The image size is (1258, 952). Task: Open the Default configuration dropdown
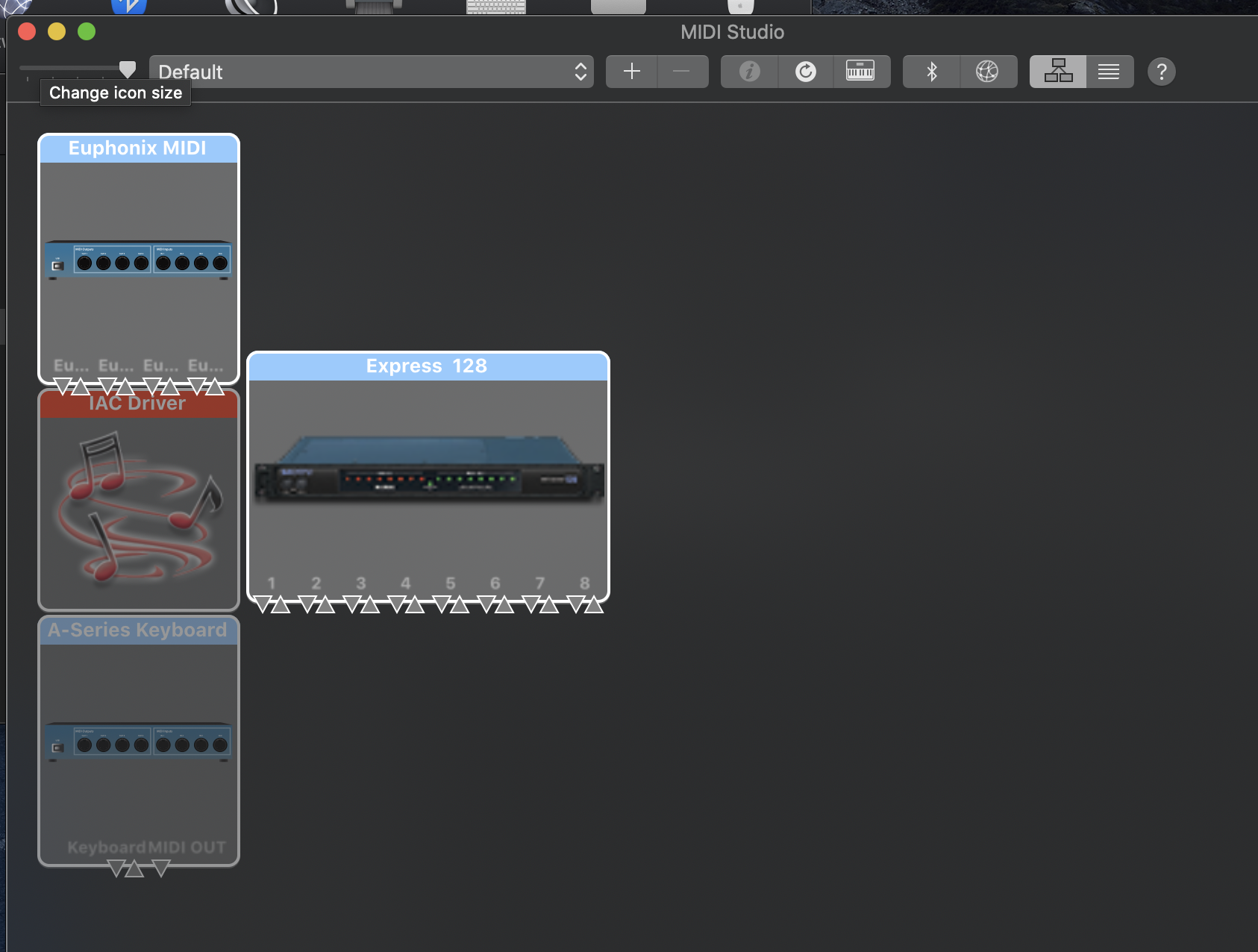[372, 72]
